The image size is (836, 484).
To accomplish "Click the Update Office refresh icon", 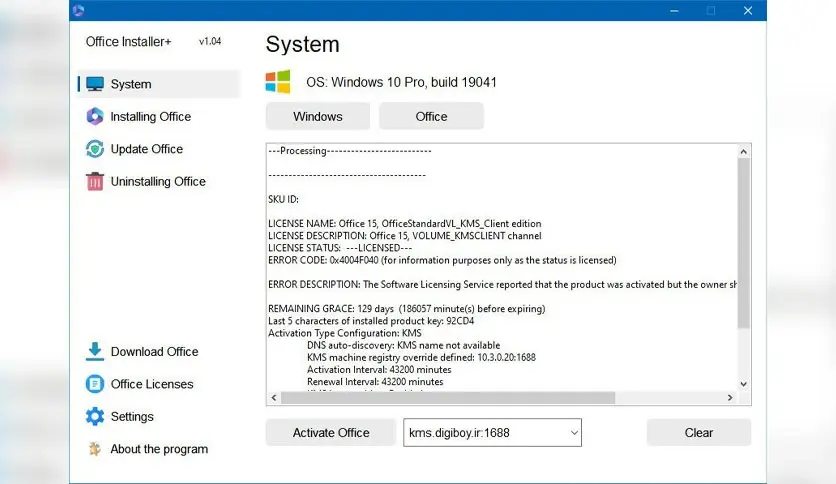I will [95, 149].
